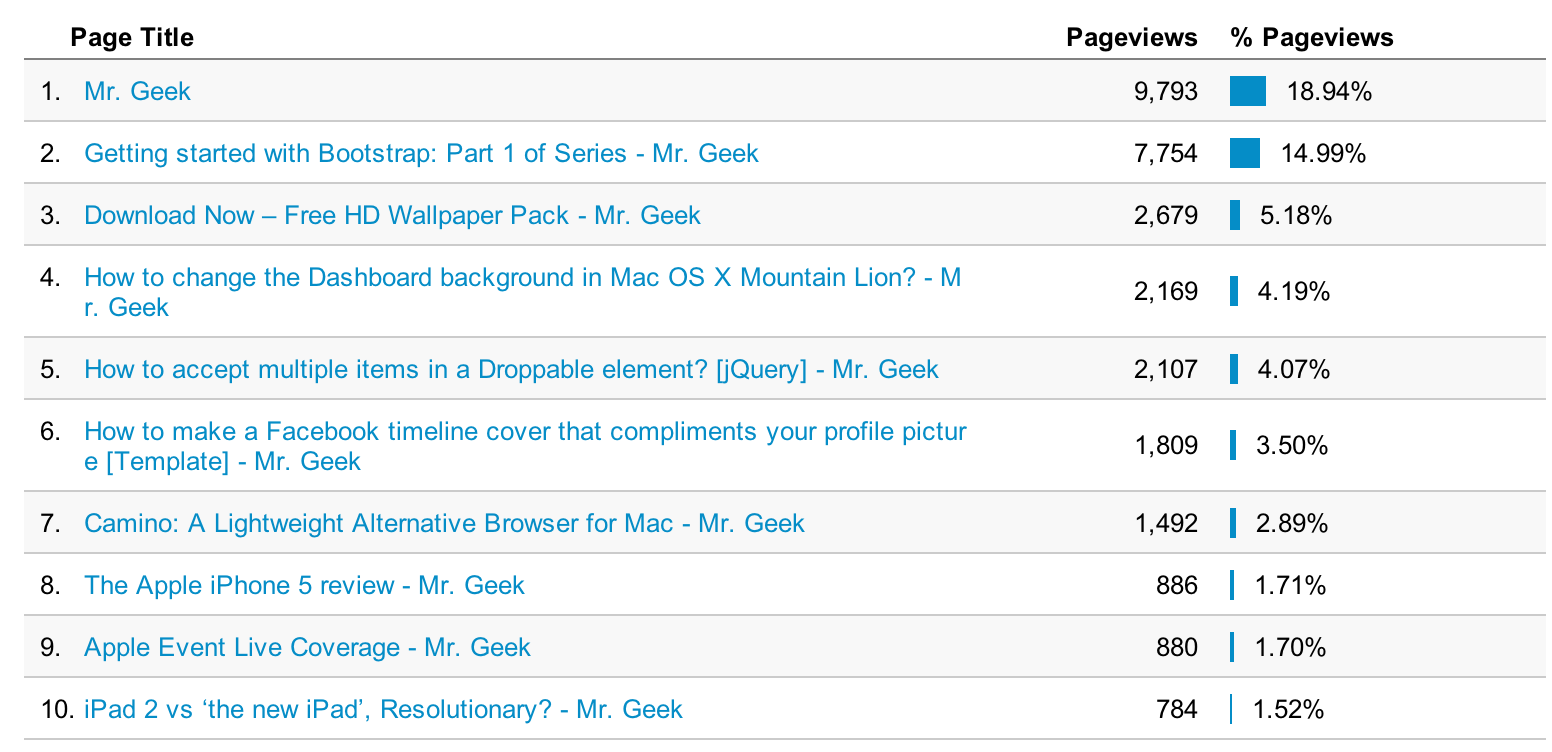Viewport: 1552px width, 752px height.
Task: Open Apple Event Live Coverage link
Action: 307,647
